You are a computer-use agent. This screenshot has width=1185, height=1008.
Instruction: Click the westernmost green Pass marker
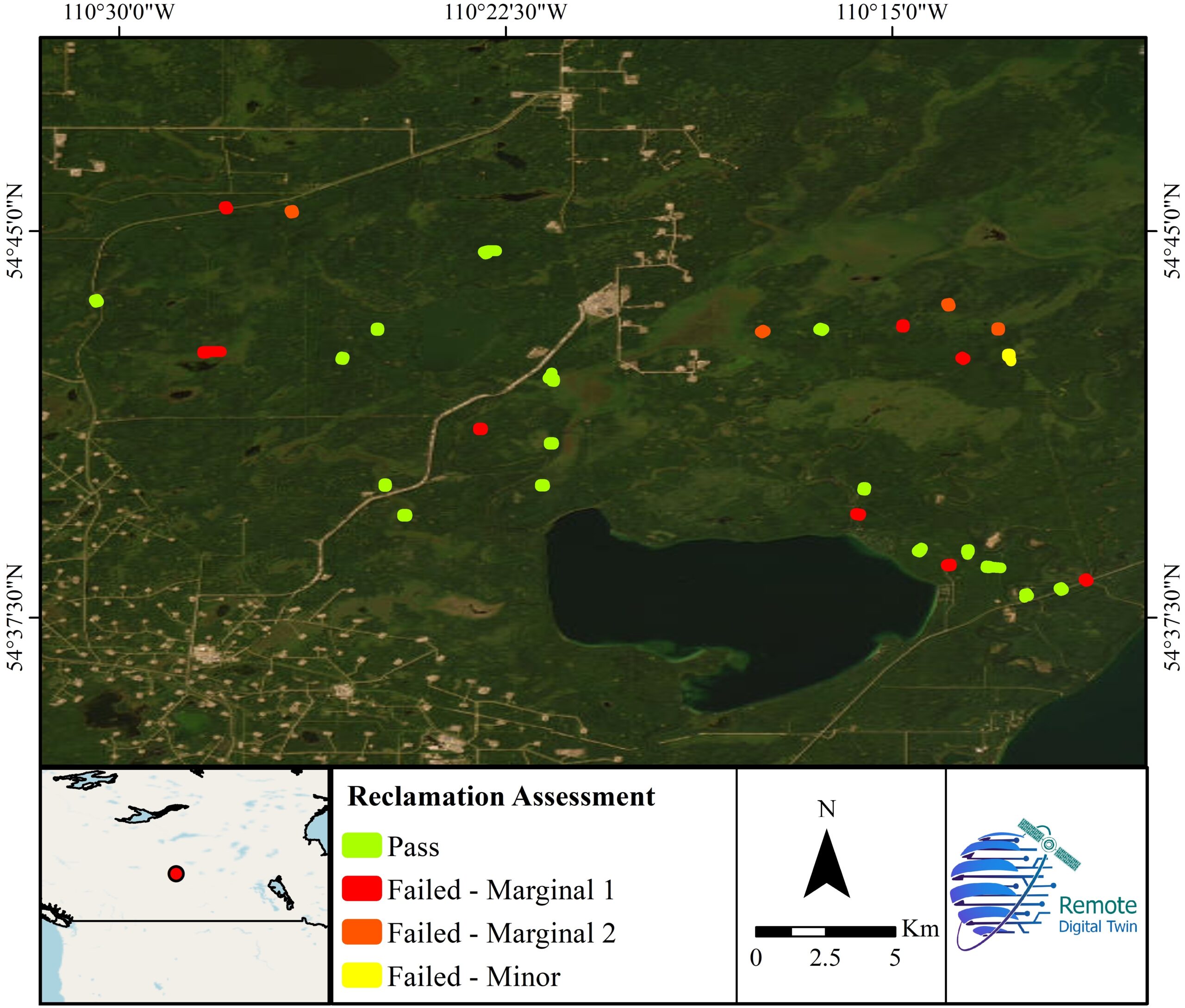(97, 301)
